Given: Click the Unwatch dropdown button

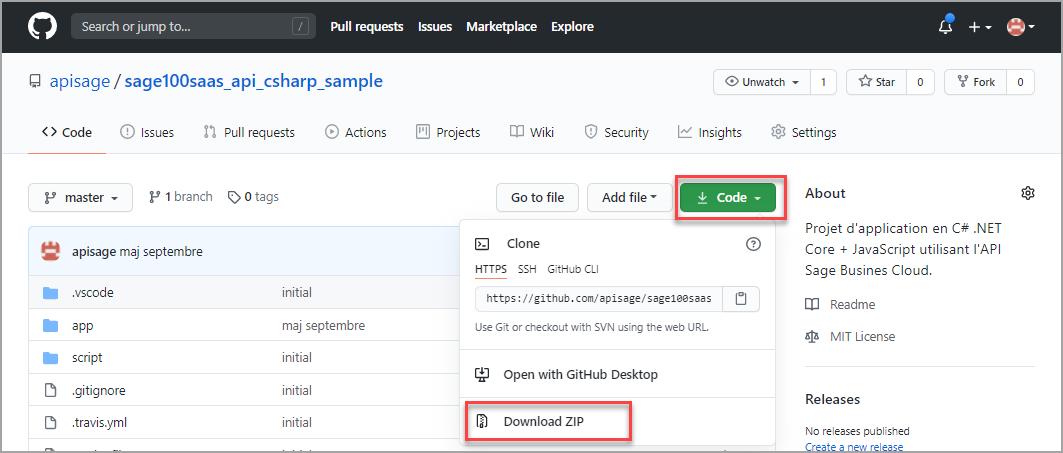Looking at the screenshot, I should [x=762, y=82].
